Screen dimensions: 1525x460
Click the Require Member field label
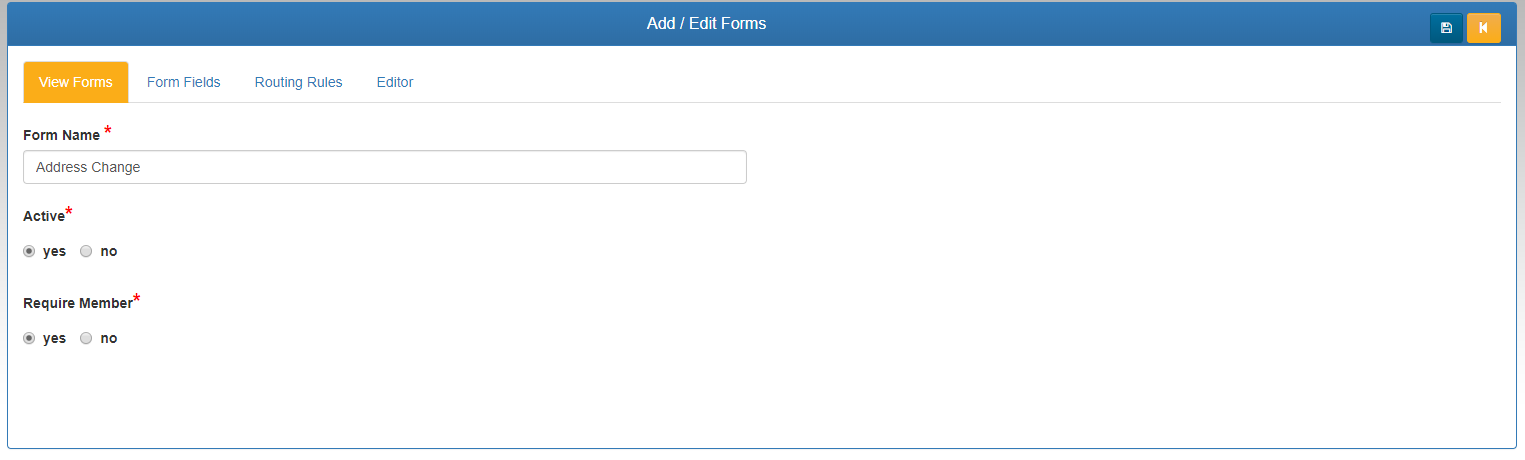click(x=78, y=303)
